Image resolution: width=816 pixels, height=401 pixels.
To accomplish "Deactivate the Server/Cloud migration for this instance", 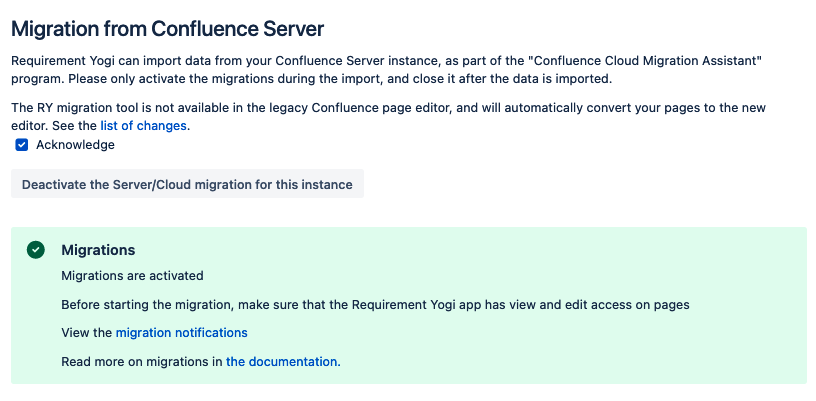I will 187,184.
